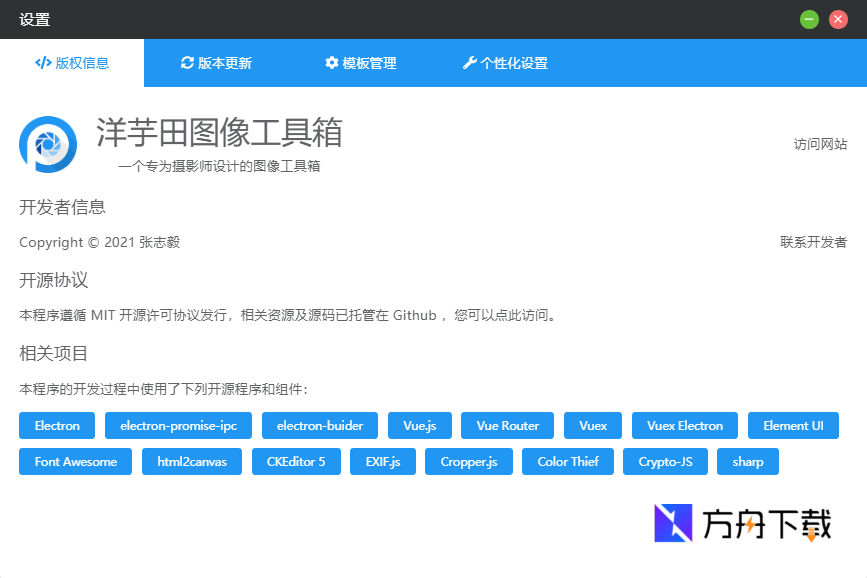Open the 个性化设置 tab
Viewport: 867px width, 578px height.
pyautogui.click(x=505, y=62)
